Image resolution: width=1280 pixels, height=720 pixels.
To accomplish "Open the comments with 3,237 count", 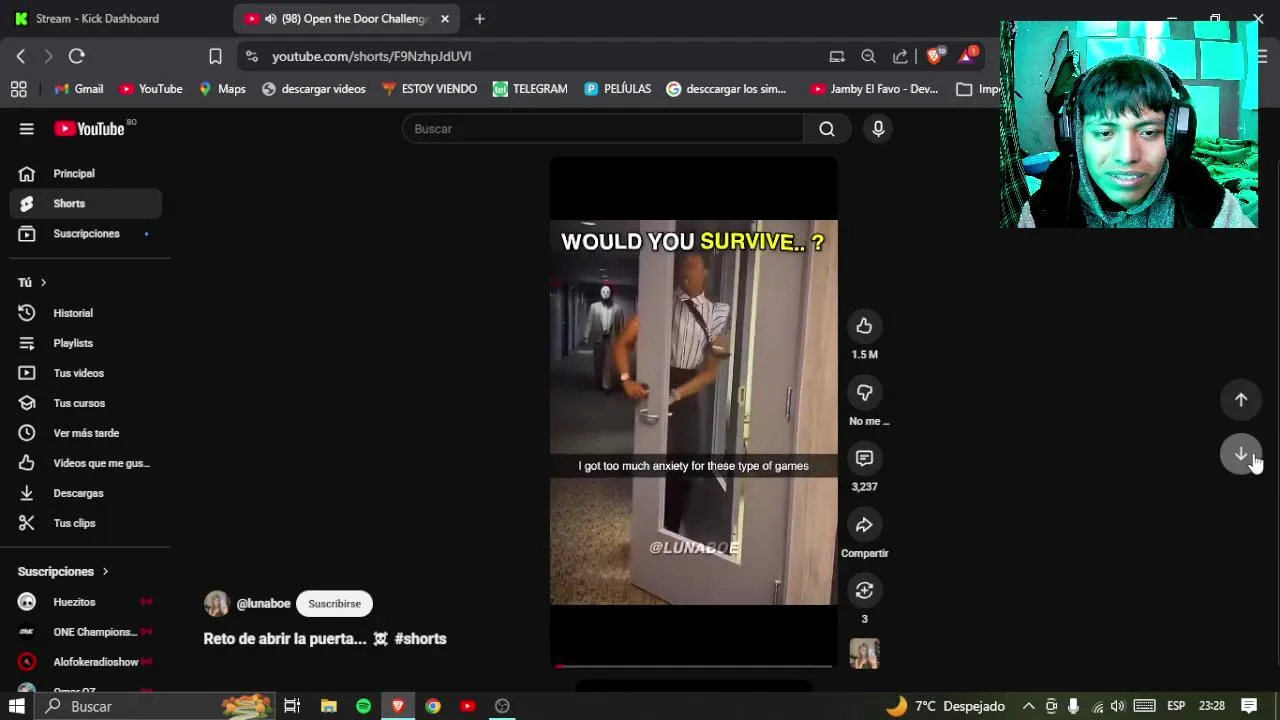I will (864, 458).
